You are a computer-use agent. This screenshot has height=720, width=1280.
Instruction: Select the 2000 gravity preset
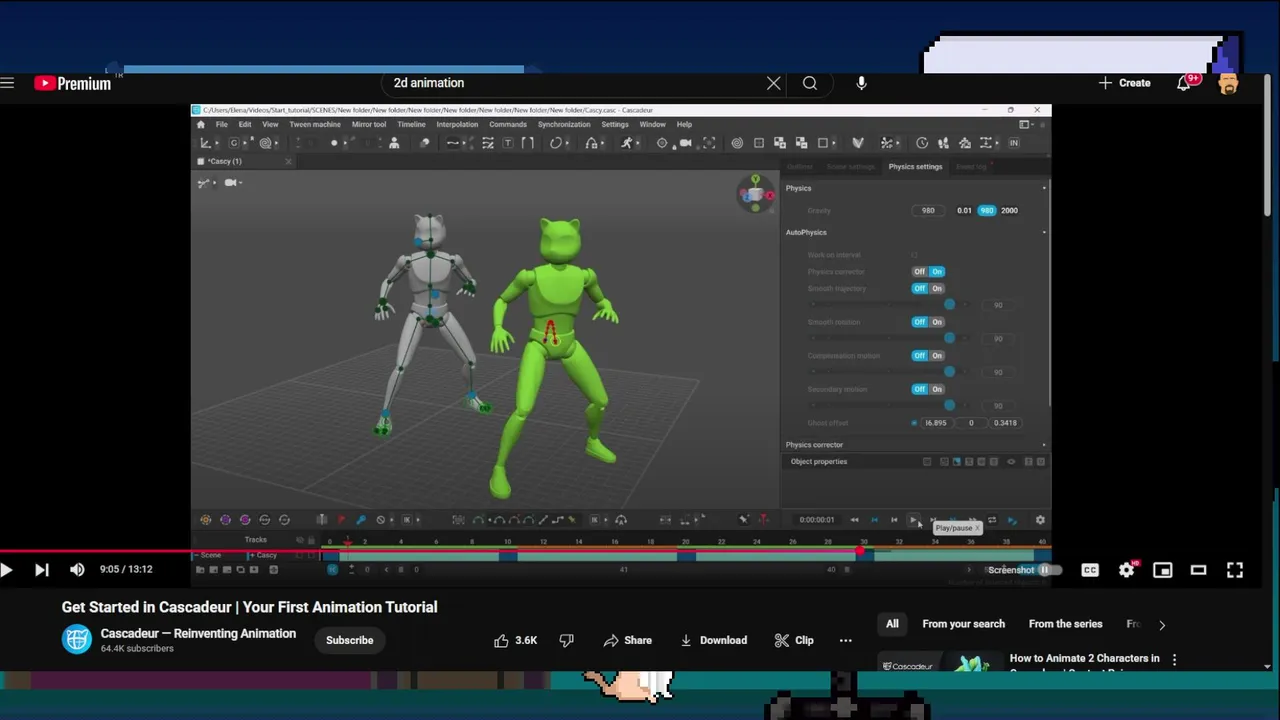1009,211
